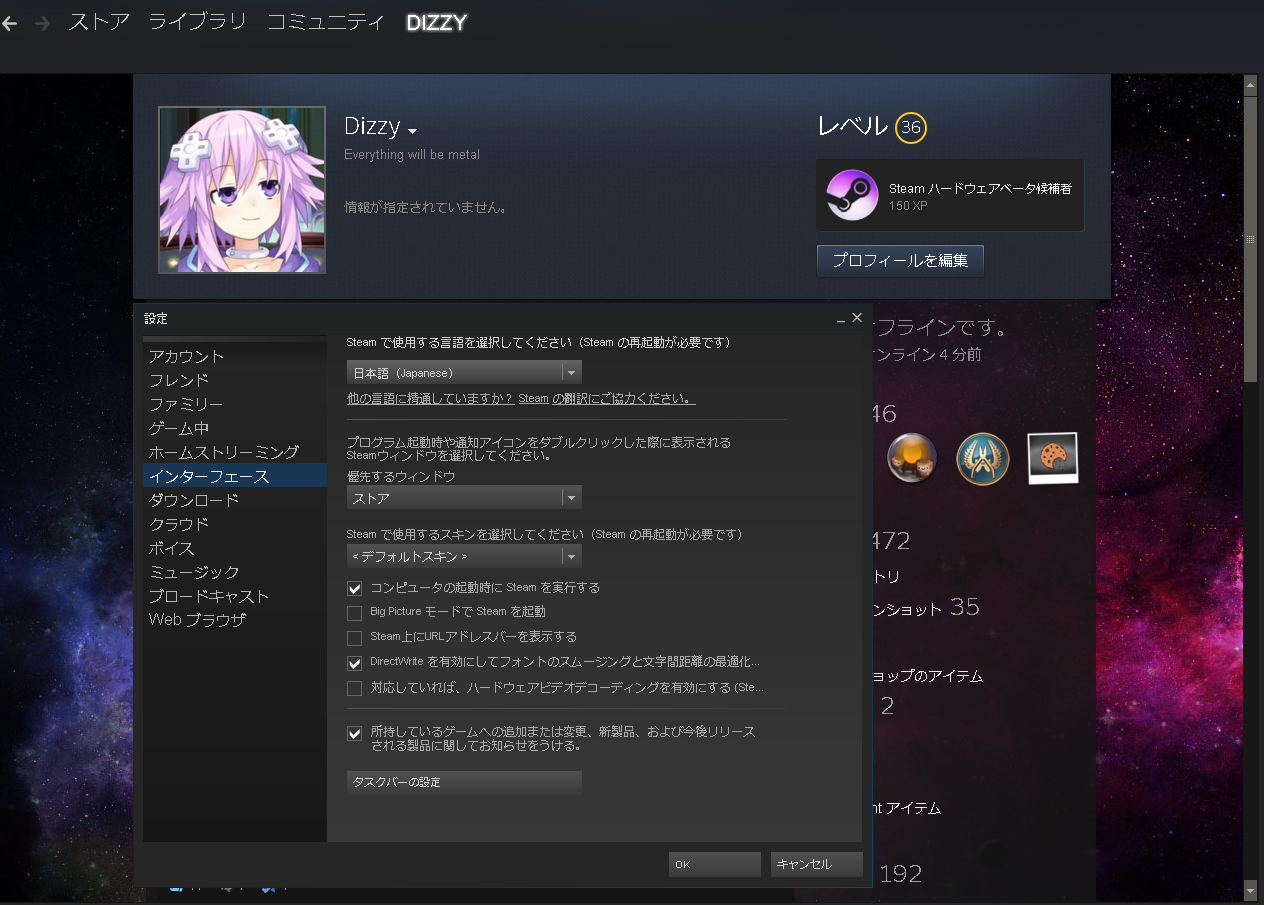Screen dimensions: 1264x905
Task: Go back with the left arrow icon
Action: [x=9, y=23]
